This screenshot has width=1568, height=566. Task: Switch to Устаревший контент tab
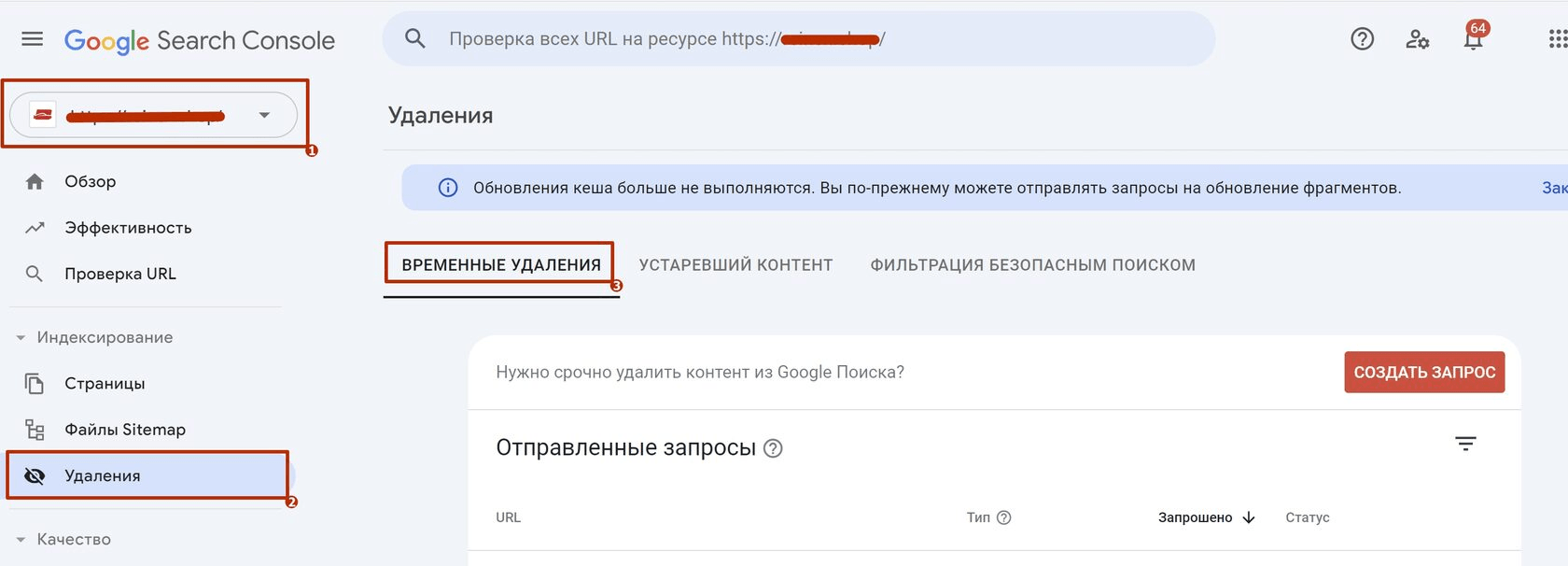pyautogui.click(x=735, y=265)
